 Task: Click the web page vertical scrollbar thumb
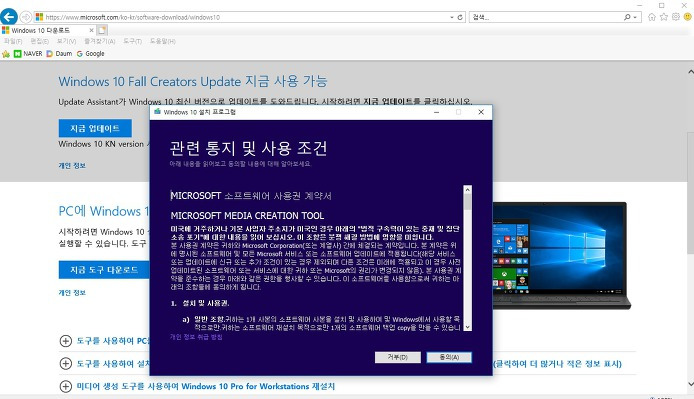690,193
